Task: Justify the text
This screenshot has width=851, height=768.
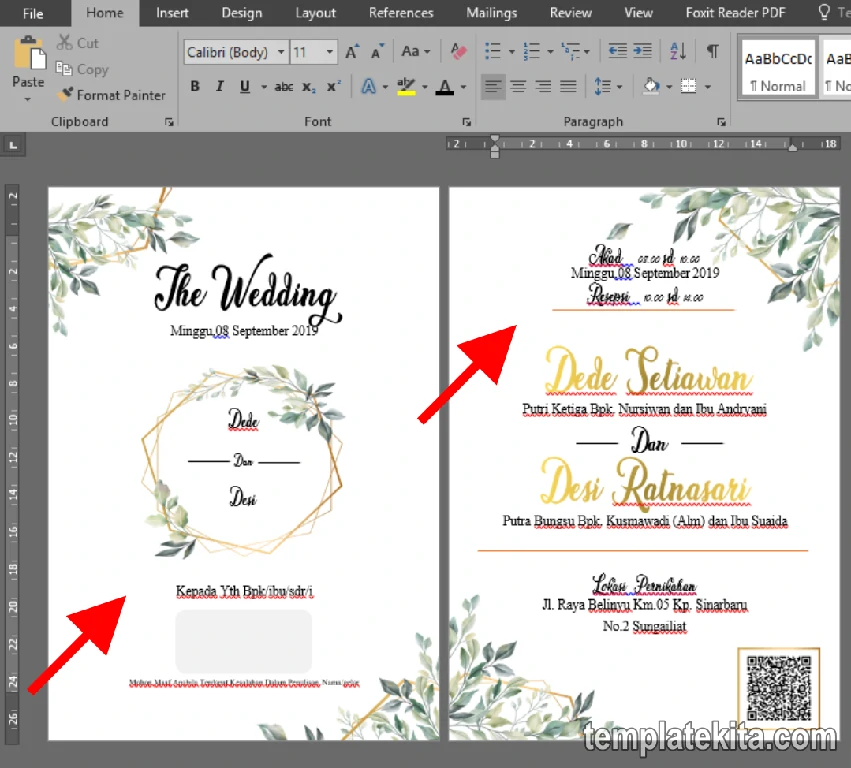Action: 568,86
